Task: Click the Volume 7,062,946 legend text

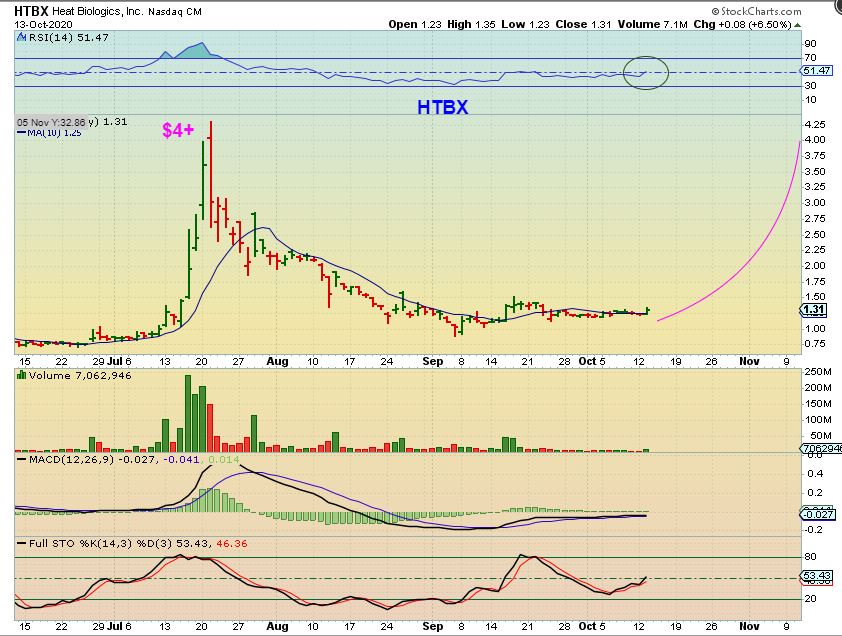Action: (x=80, y=375)
